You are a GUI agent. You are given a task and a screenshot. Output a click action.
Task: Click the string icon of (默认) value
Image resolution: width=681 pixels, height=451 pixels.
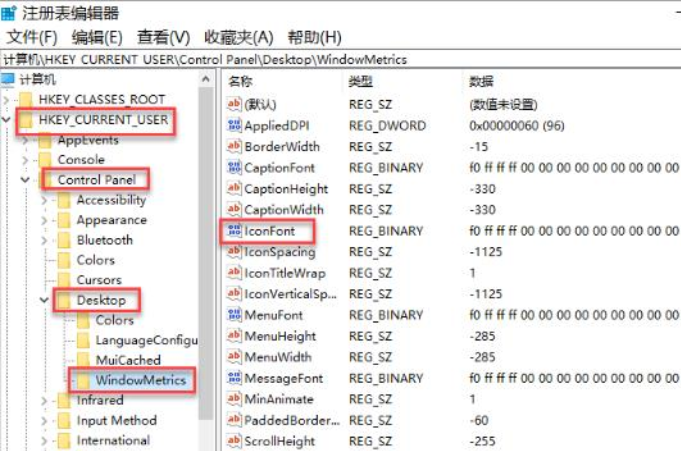tap(234, 104)
